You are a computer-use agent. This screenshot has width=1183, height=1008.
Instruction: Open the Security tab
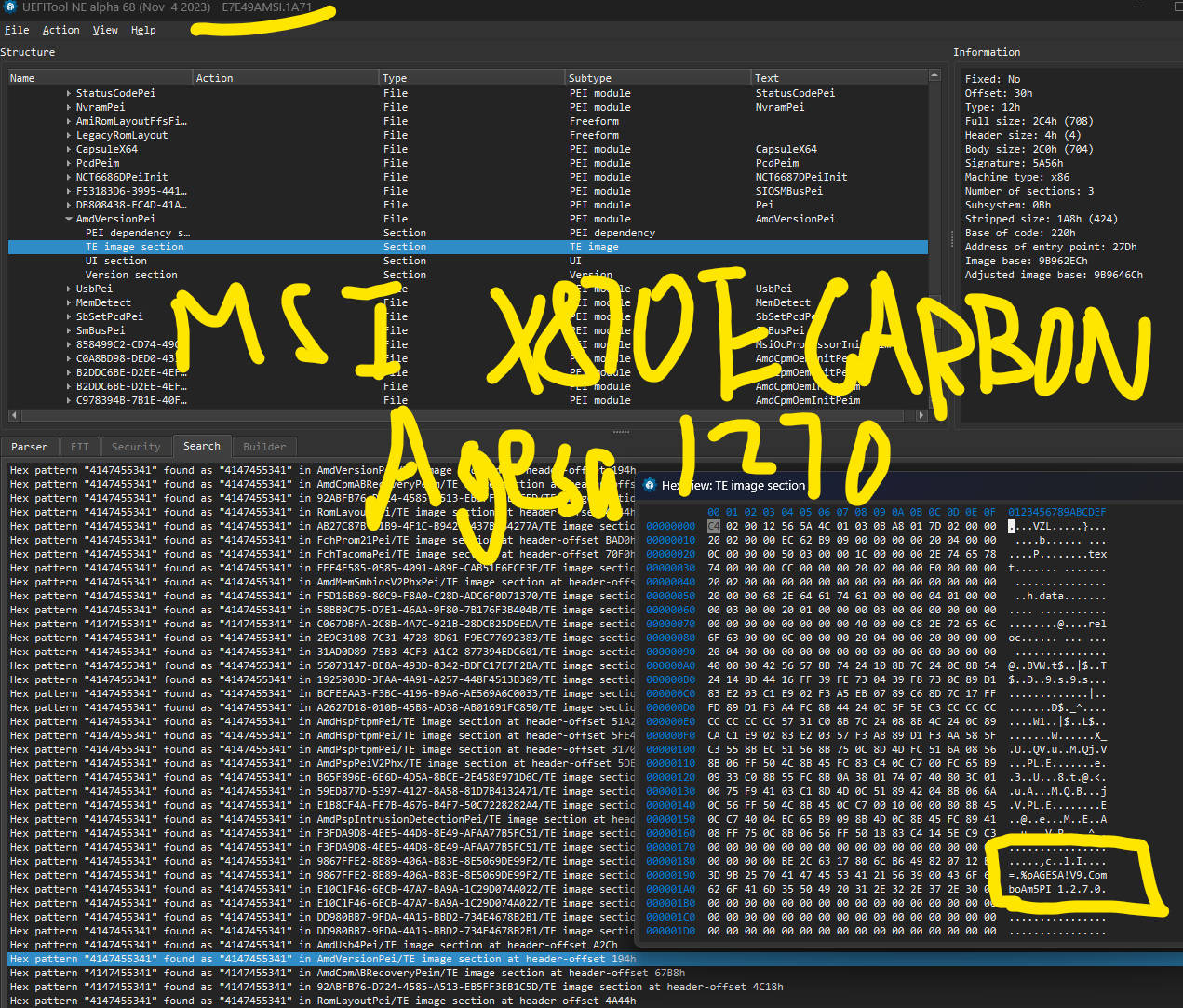point(136,447)
